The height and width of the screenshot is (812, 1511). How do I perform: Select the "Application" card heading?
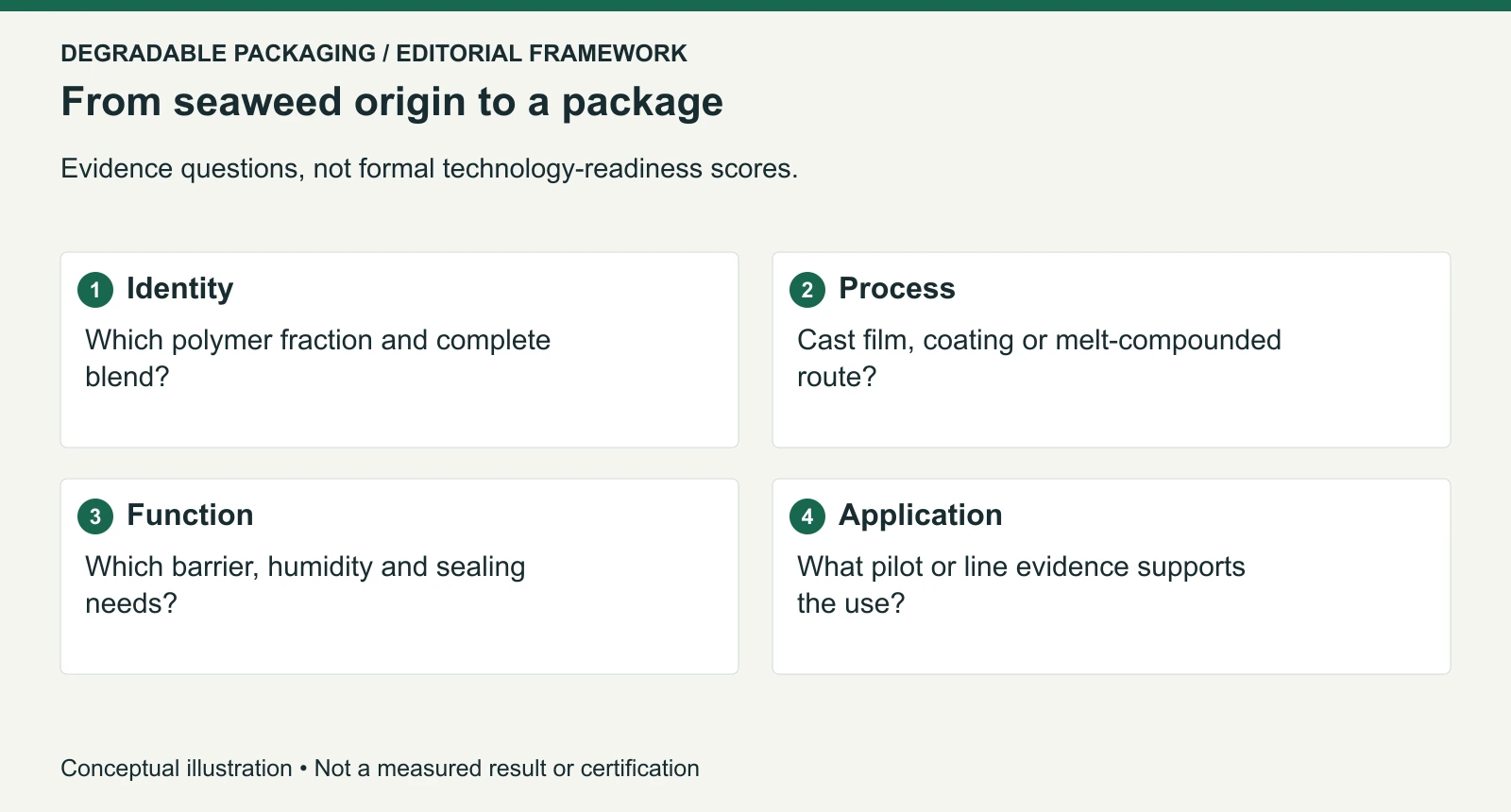[x=921, y=515]
